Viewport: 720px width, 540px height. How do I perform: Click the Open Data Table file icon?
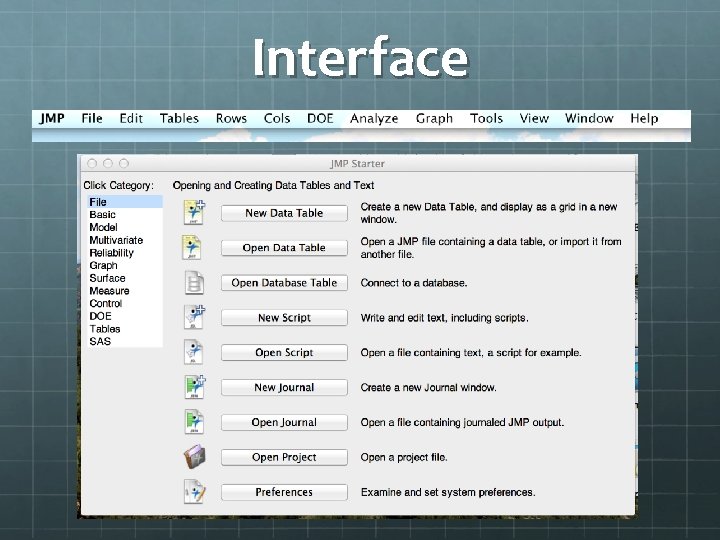(192, 248)
